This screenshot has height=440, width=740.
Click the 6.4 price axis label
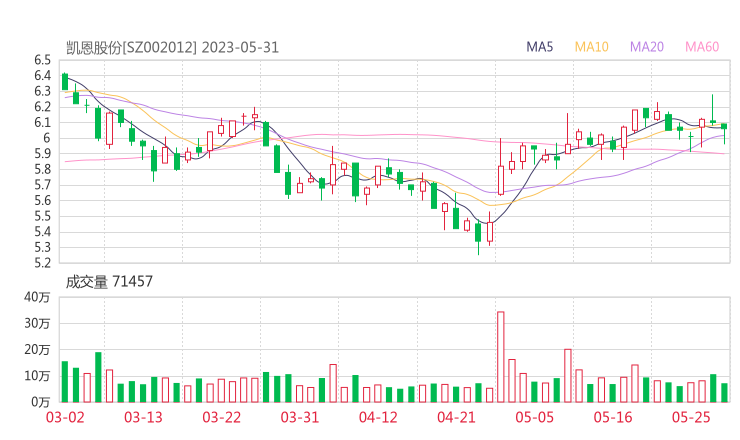(x=42, y=76)
